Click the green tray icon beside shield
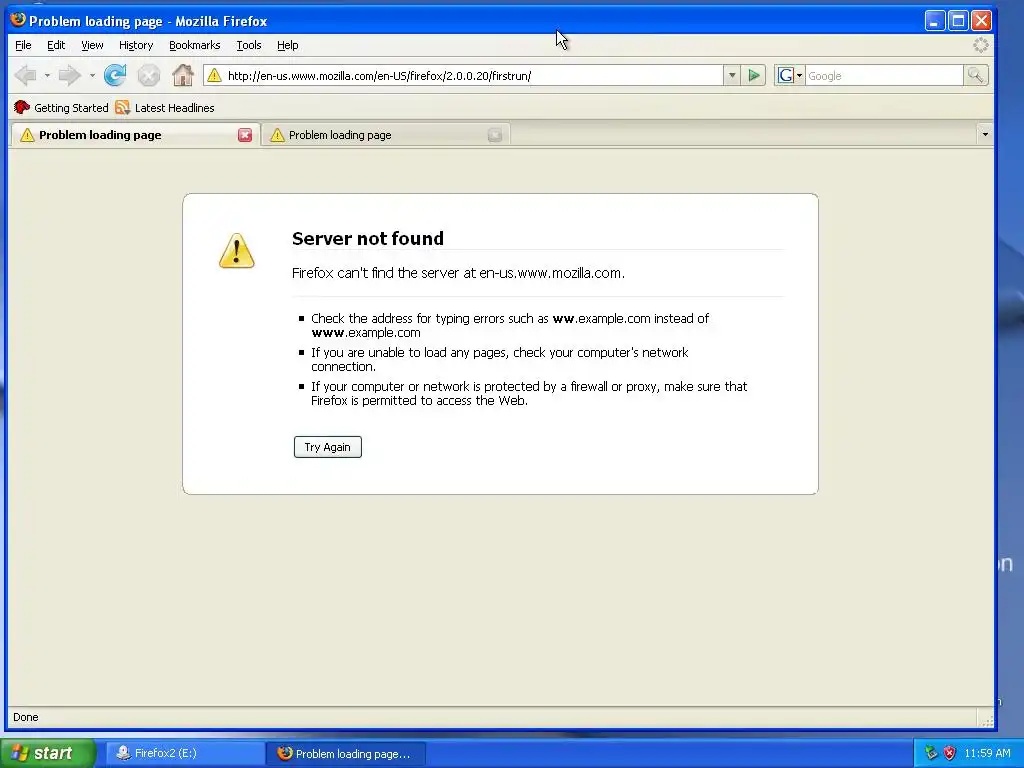Viewport: 1024px width, 768px height. point(931,753)
